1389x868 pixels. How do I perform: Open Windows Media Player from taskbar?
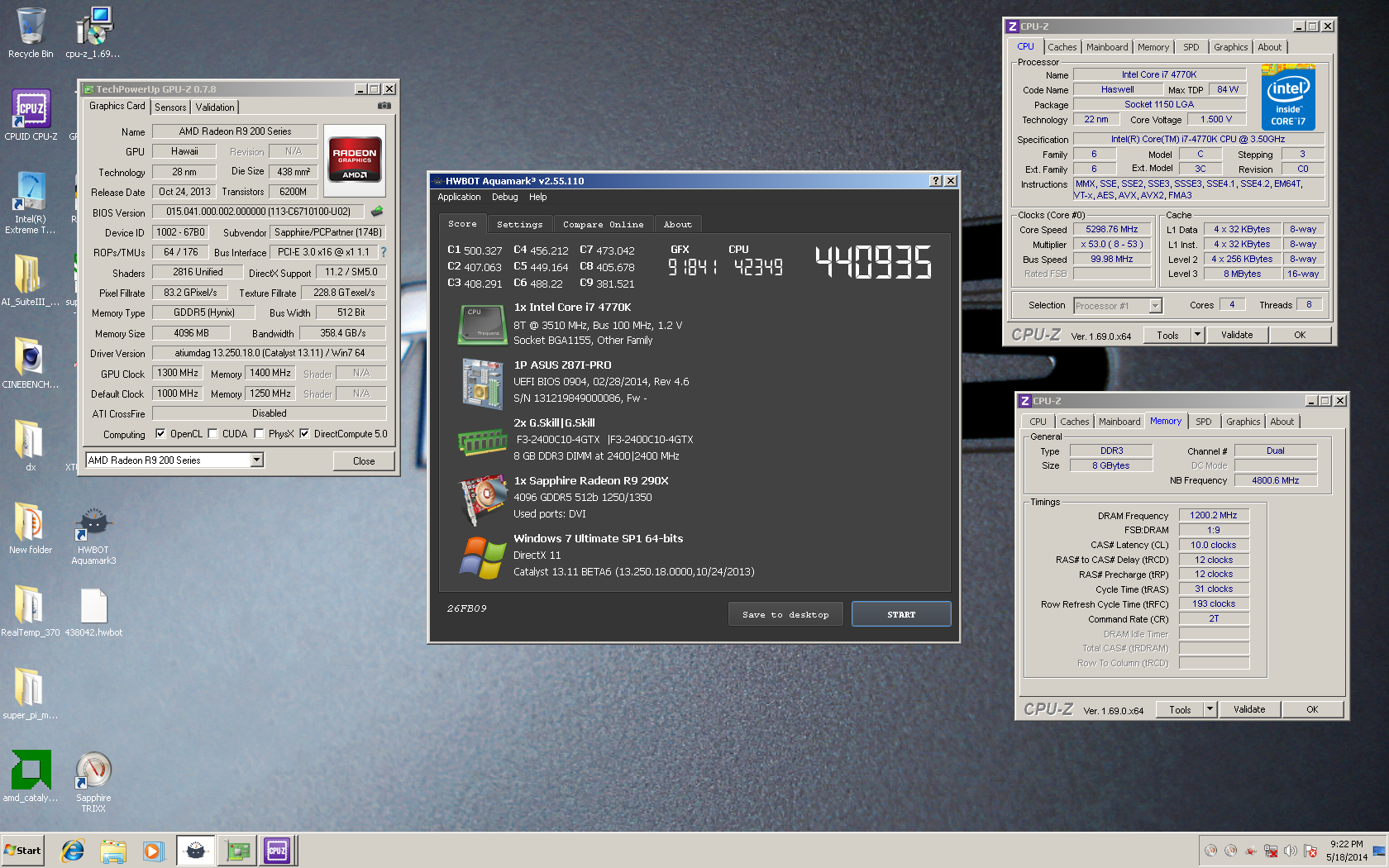(x=153, y=851)
